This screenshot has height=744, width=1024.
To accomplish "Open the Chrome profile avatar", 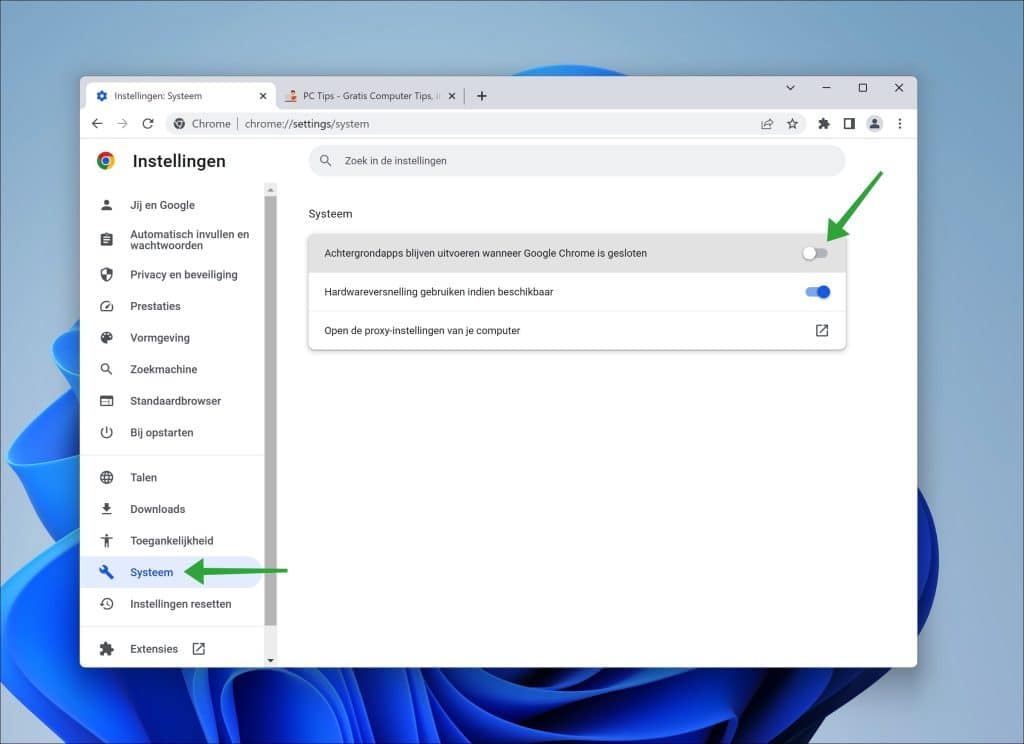I will coord(874,123).
